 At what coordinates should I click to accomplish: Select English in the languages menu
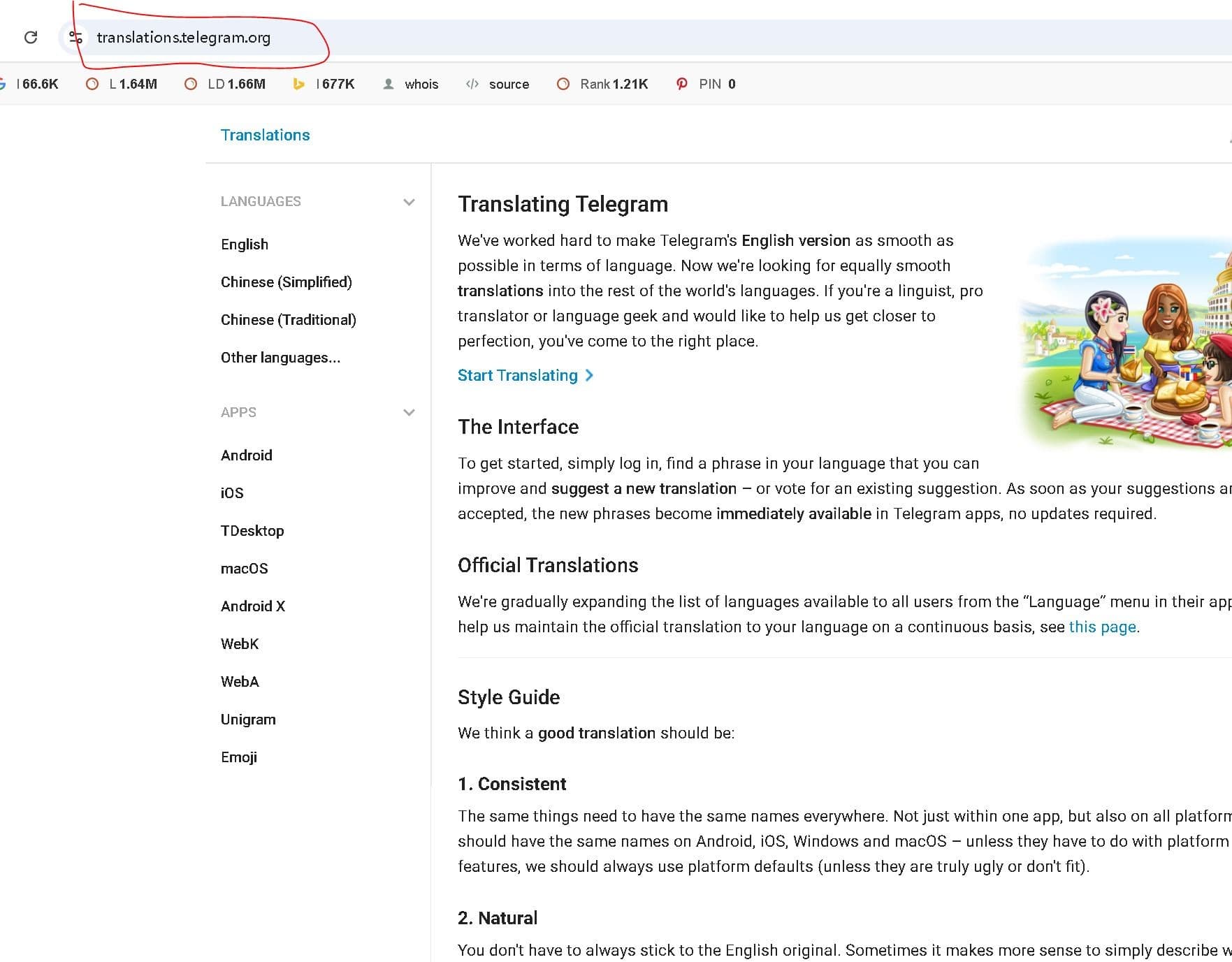pyautogui.click(x=245, y=245)
